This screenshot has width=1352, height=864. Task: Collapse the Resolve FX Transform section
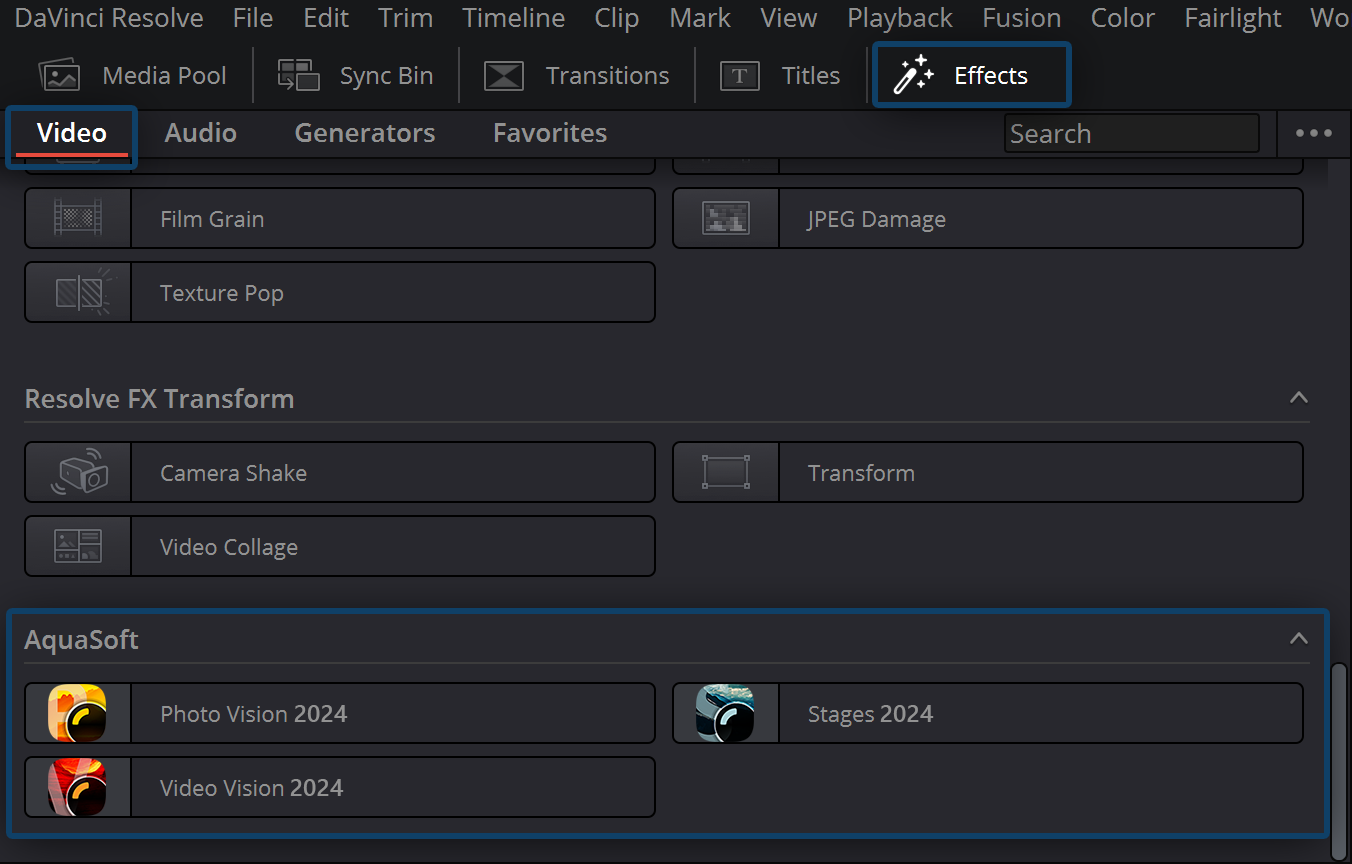pos(1298,397)
